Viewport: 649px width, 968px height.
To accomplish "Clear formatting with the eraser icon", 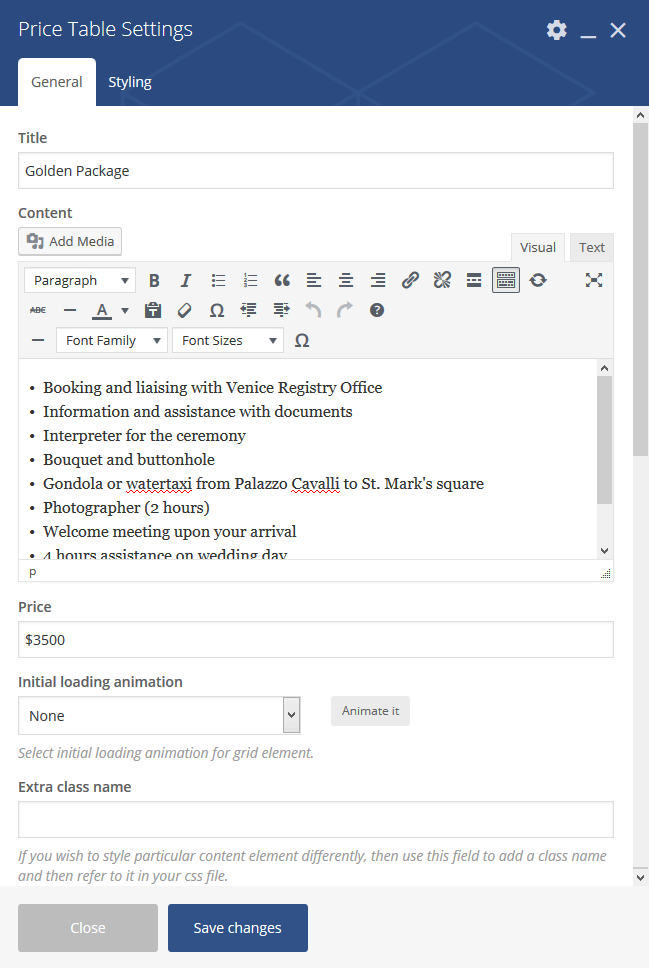I will [x=185, y=311].
